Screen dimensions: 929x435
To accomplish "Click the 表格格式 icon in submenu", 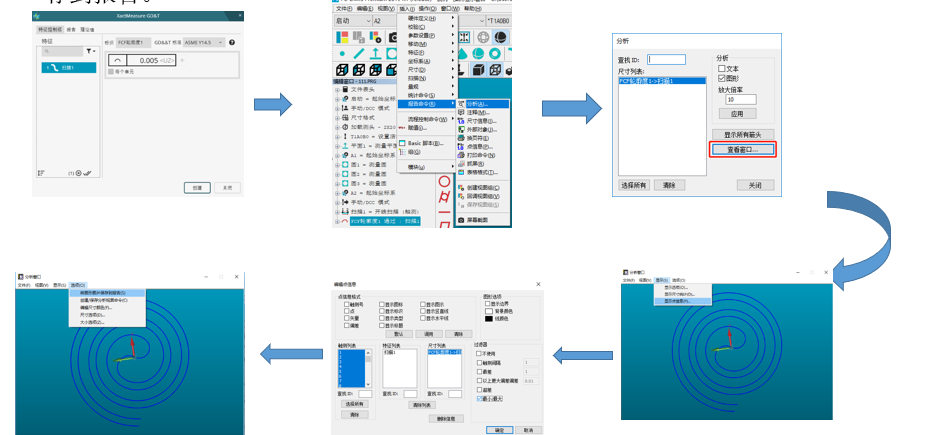I will 461,171.
